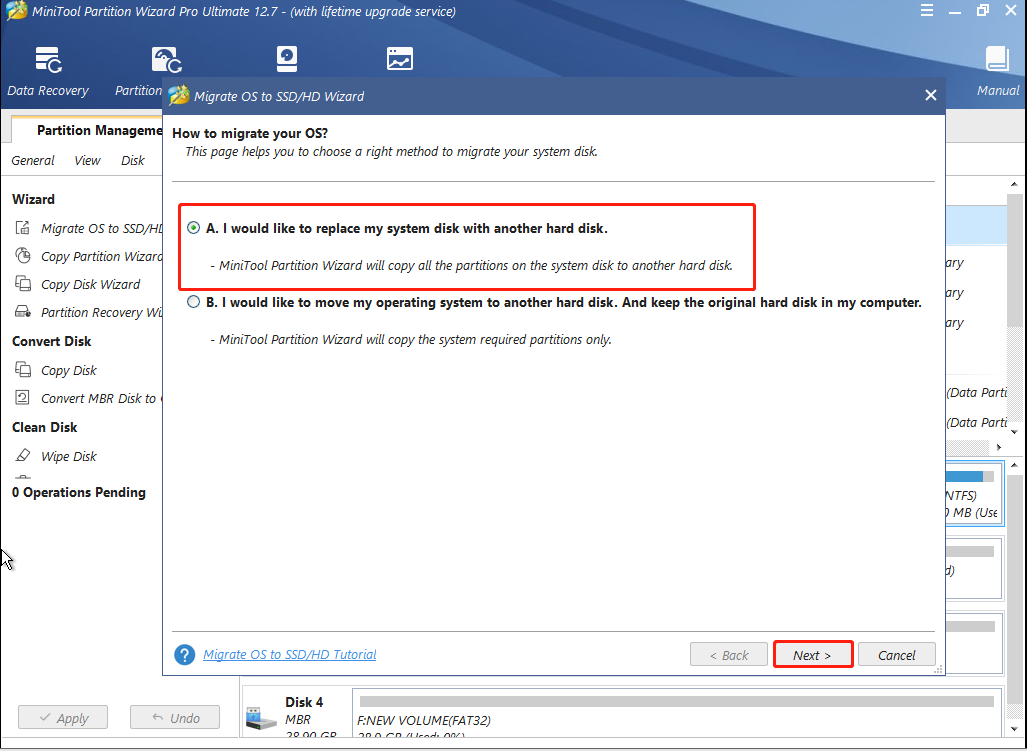The height and width of the screenshot is (751, 1027).
Task: Click the Wizard section header
Action: [x=33, y=199]
